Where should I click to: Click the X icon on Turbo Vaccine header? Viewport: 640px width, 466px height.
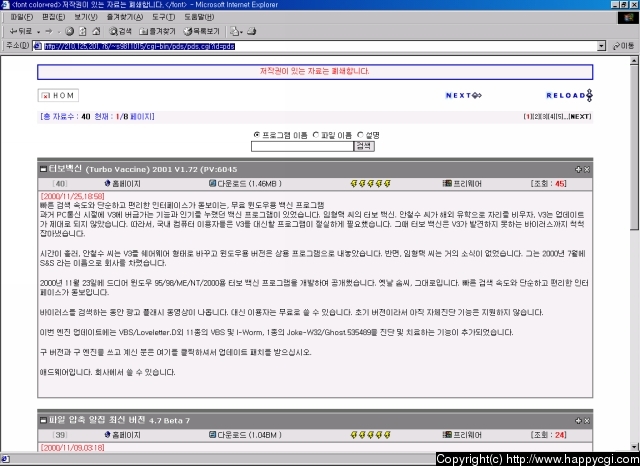click(587, 169)
